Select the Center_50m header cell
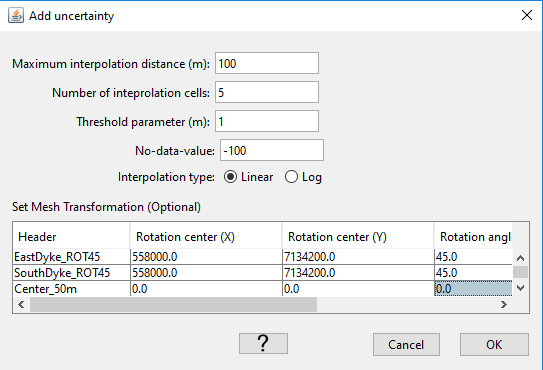This screenshot has width=543, height=370. point(72,289)
